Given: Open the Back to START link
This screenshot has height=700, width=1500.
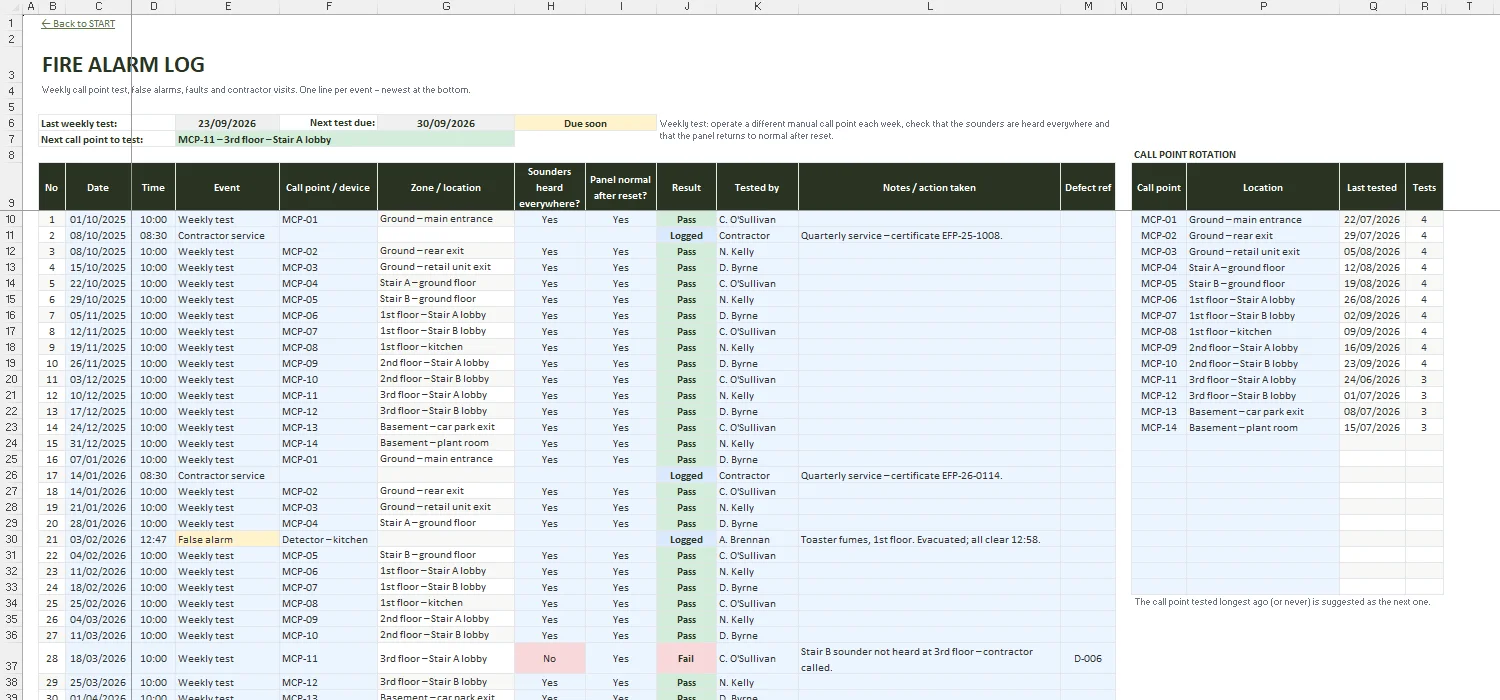Looking at the screenshot, I should click(x=78, y=24).
